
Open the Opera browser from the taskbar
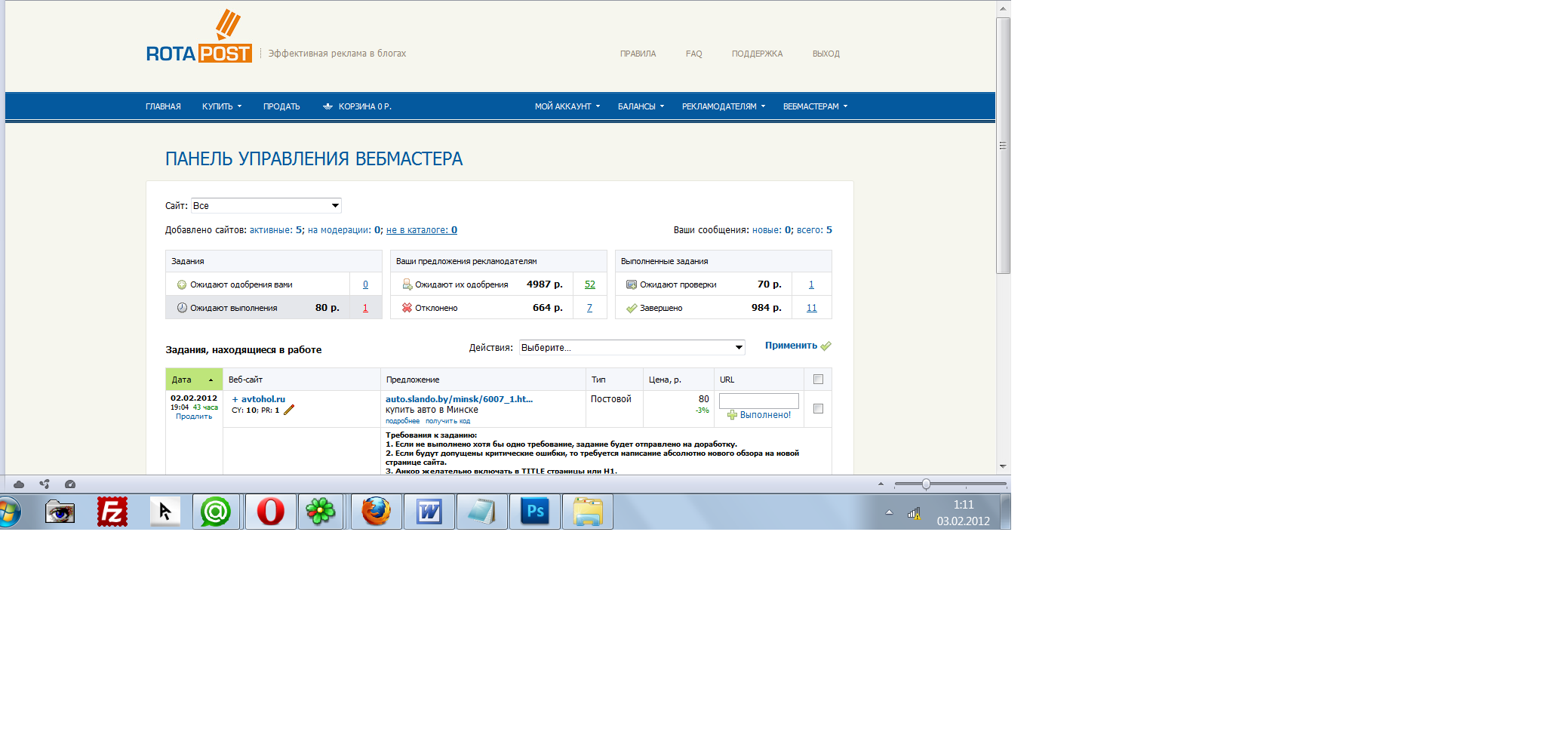[270, 512]
